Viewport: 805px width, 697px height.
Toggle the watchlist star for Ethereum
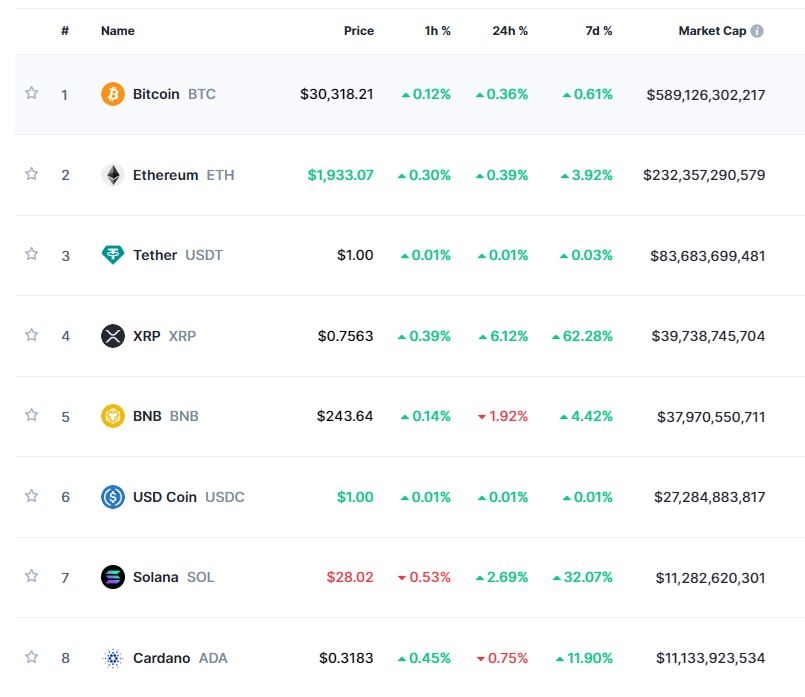click(x=32, y=174)
